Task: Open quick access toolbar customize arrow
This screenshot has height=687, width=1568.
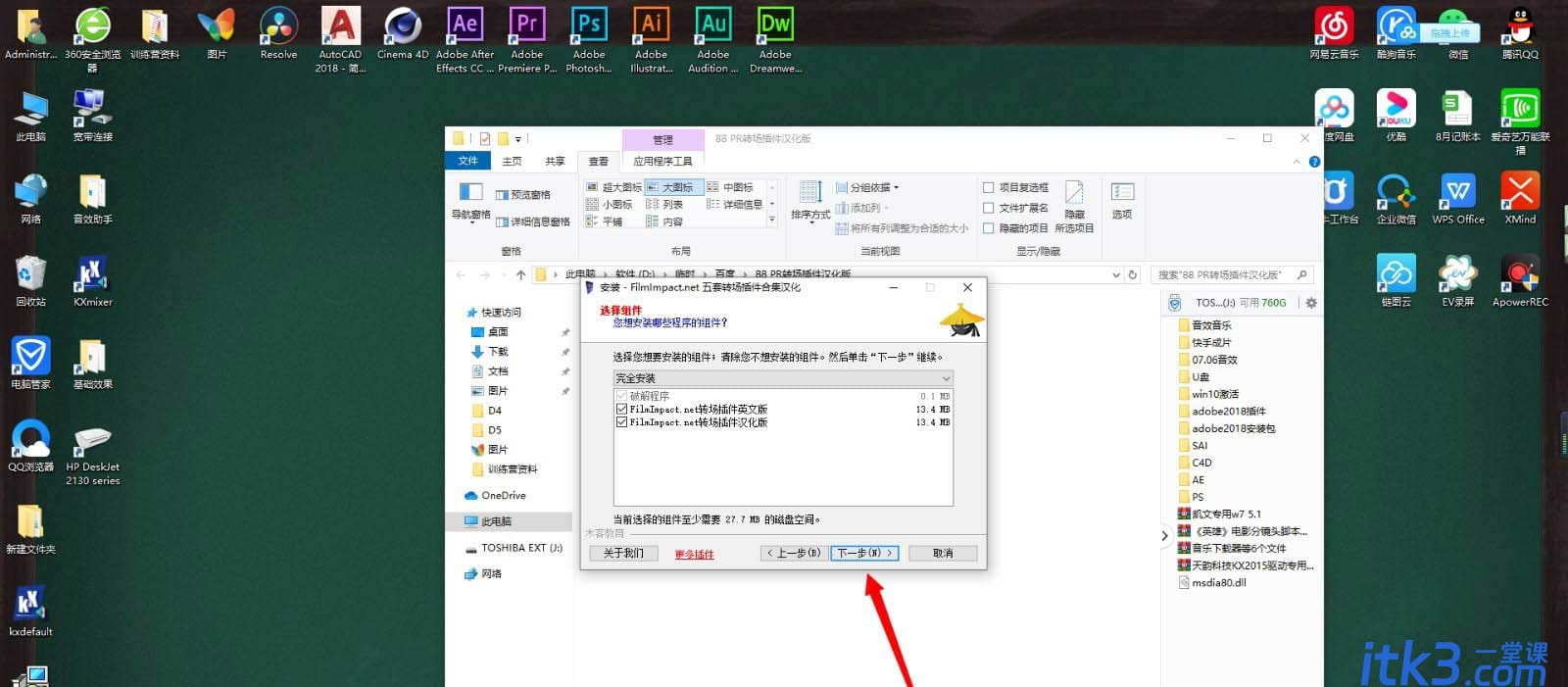Action: 518,139
